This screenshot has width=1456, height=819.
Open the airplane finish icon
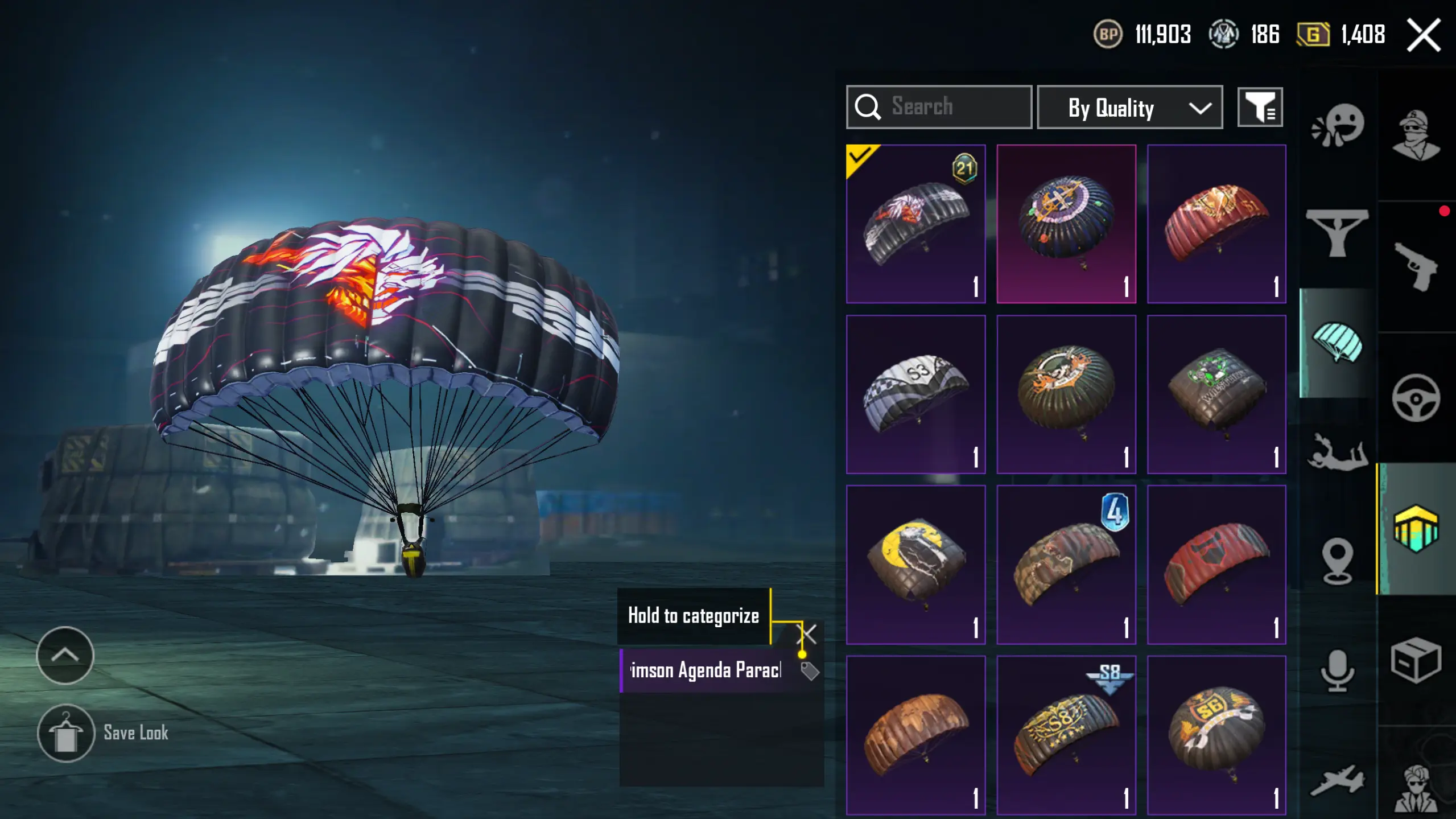(x=1337, y=780)
